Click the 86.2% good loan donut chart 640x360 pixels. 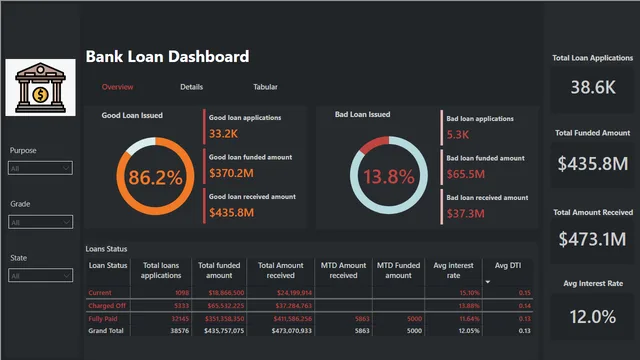[x=155, y=176]
